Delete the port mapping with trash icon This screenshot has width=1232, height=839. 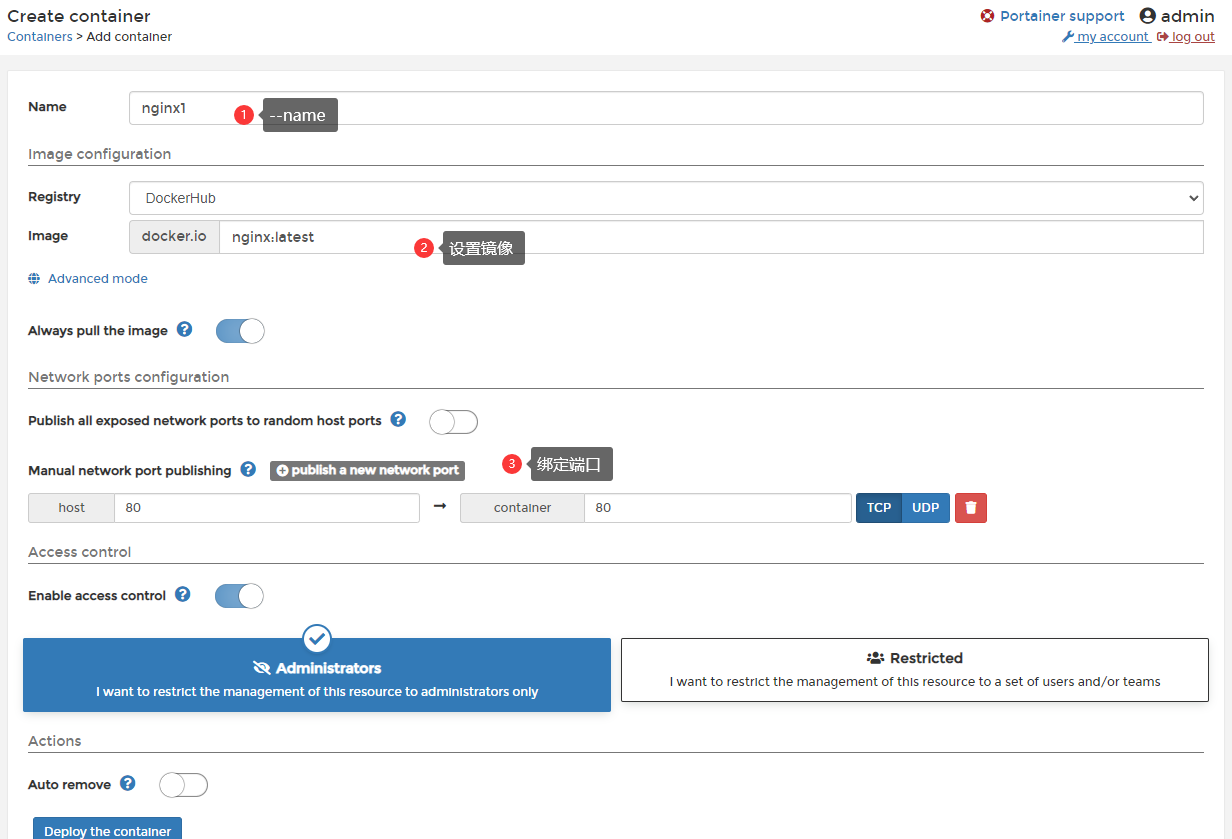(971, 508)
